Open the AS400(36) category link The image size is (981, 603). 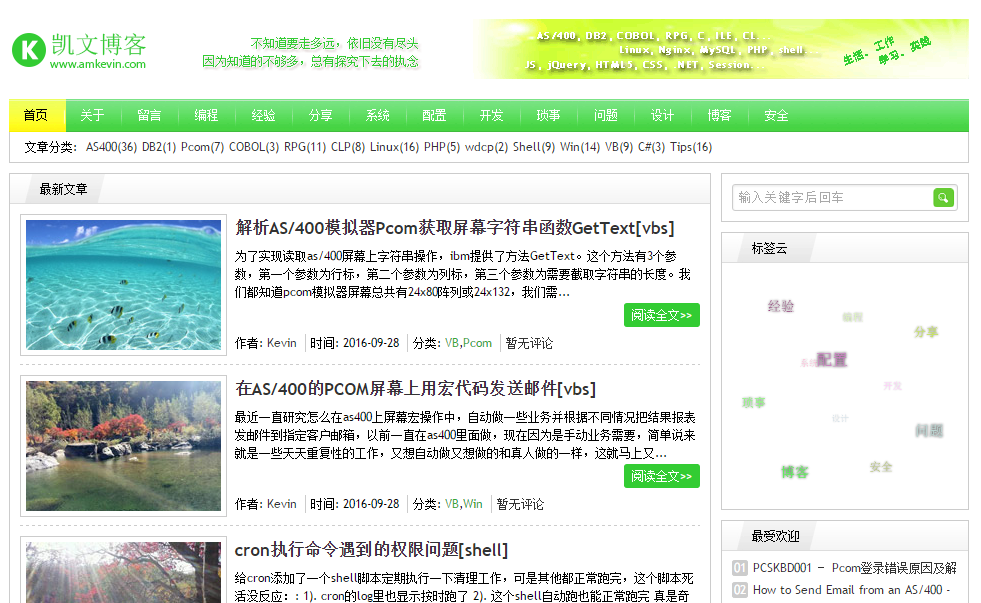(111, 147)
